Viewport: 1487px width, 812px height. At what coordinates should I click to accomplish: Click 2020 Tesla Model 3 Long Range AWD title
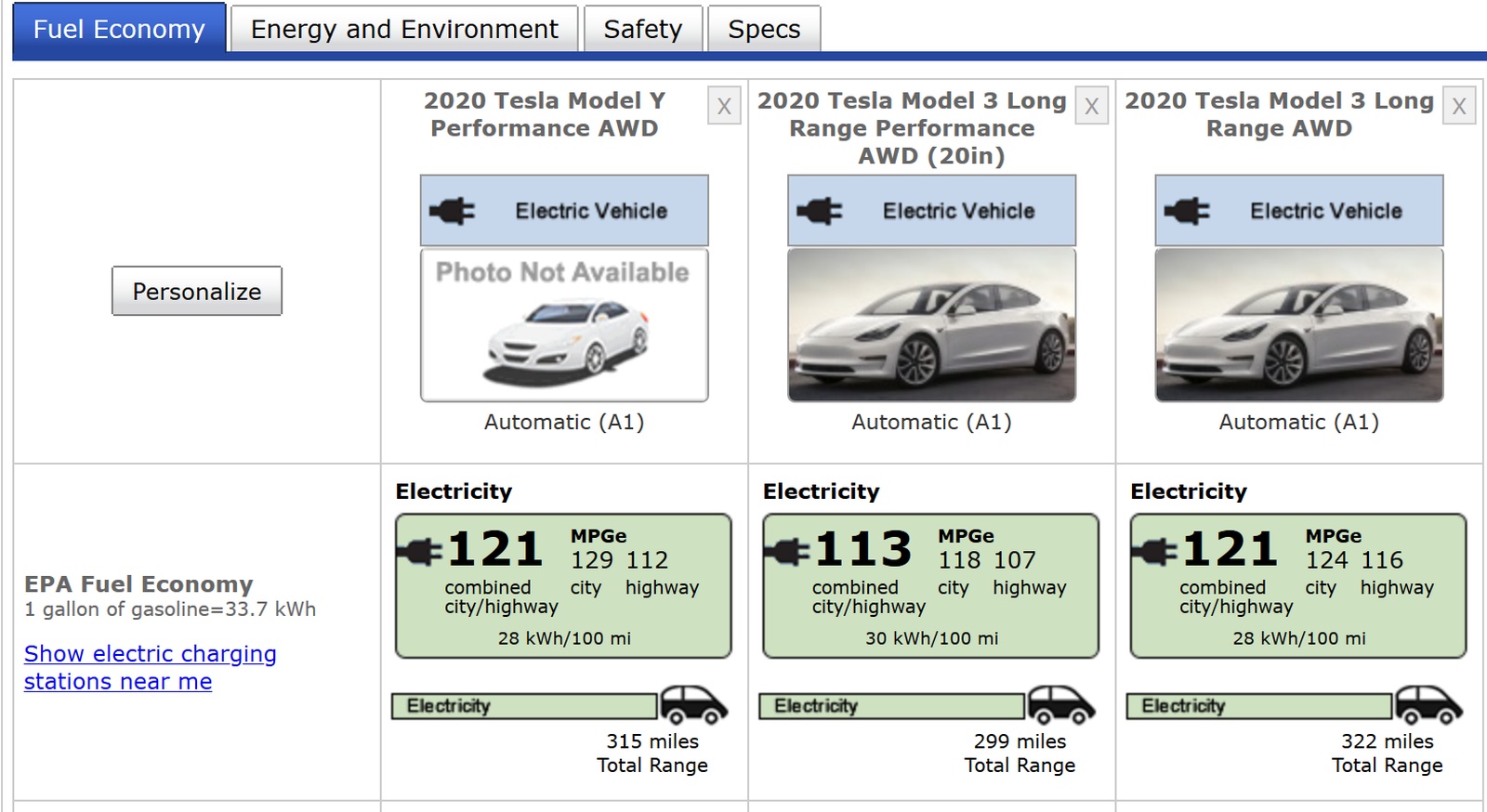[1279, 114]
